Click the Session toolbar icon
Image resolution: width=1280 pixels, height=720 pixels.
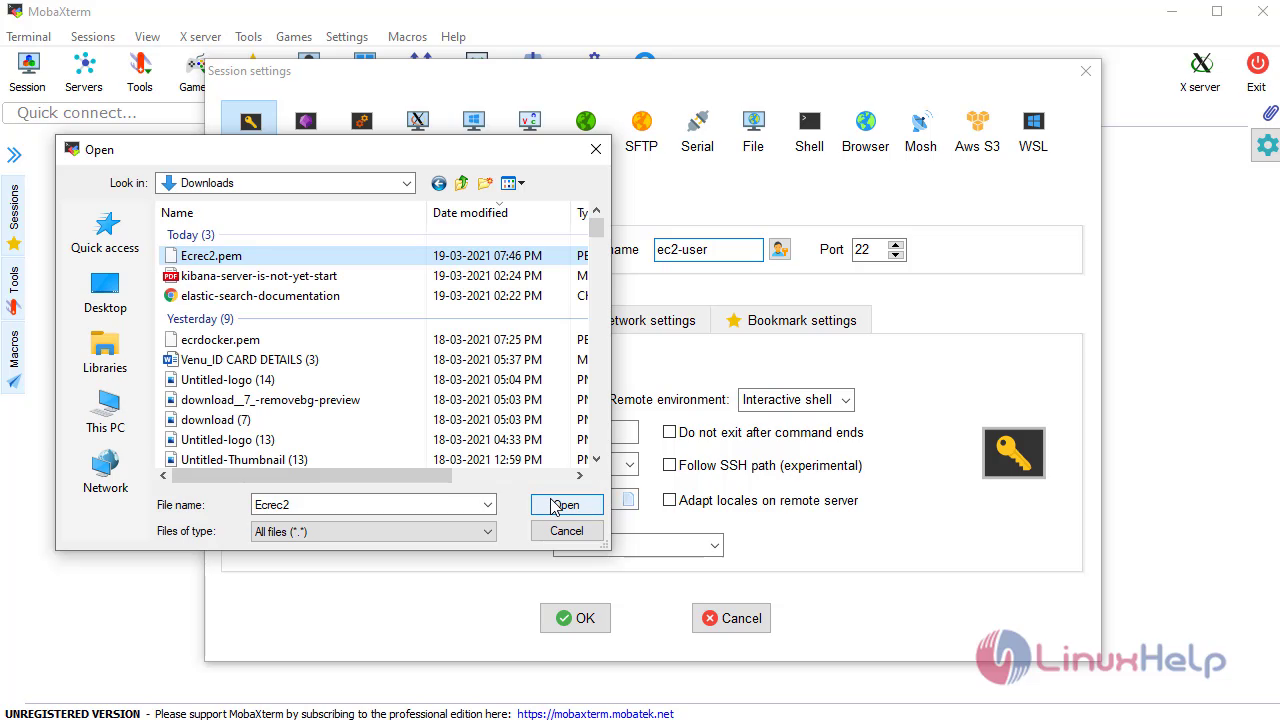coord(27,72)
